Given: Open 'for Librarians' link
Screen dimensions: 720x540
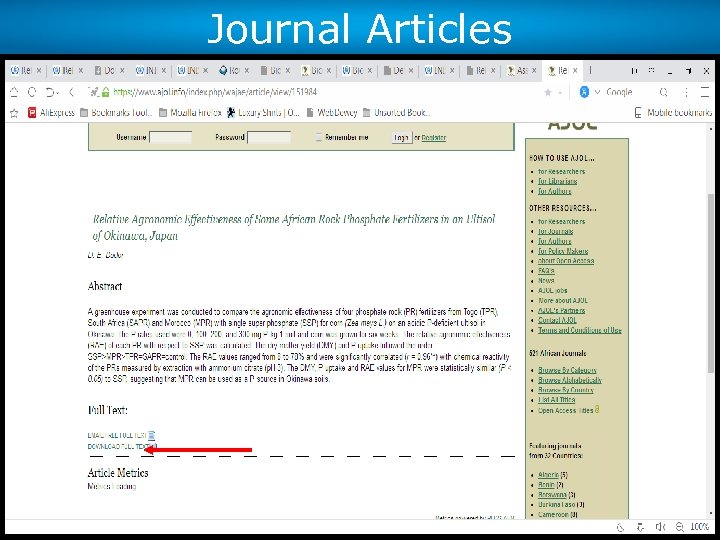Looking at the screenshot, I should click(x=557, y=181).
